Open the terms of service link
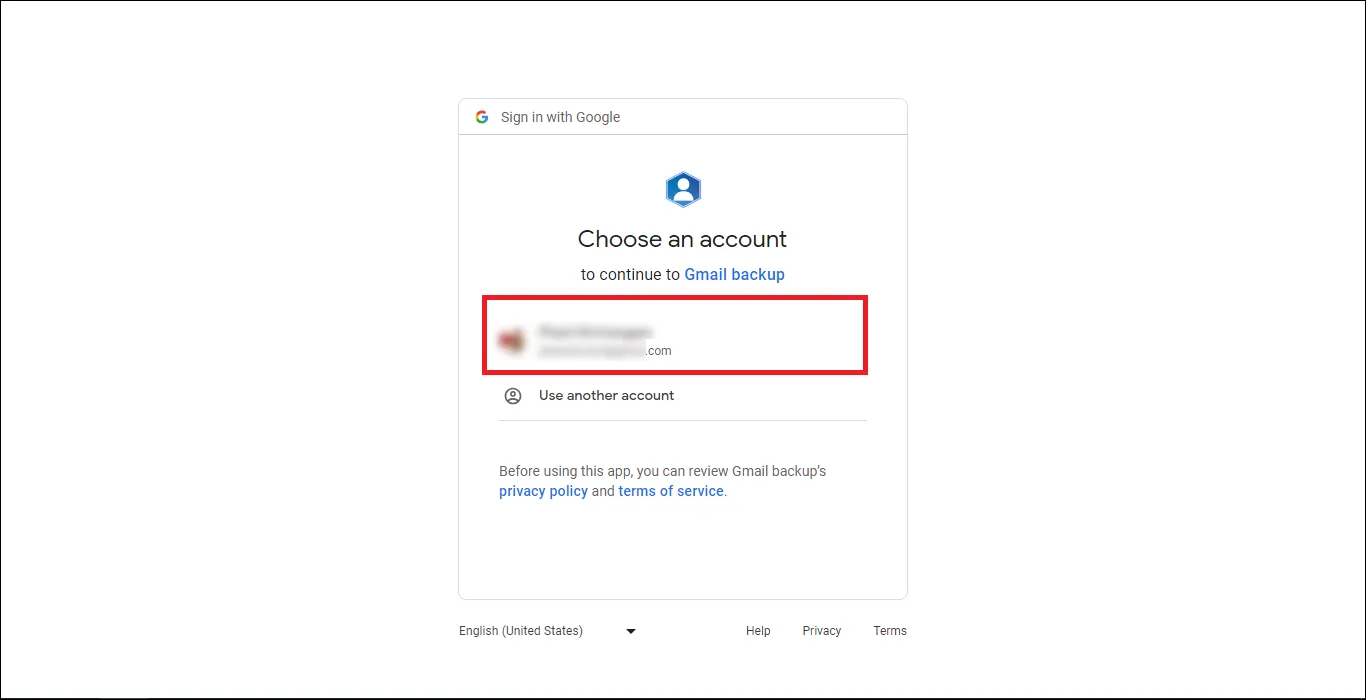Viewport: 1366px width, 700px height. point(670,491)
